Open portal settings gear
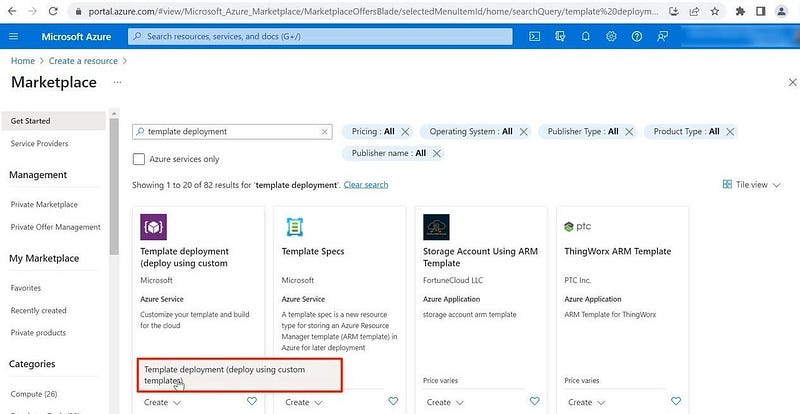Screen dimensions: 800x414 611,36
